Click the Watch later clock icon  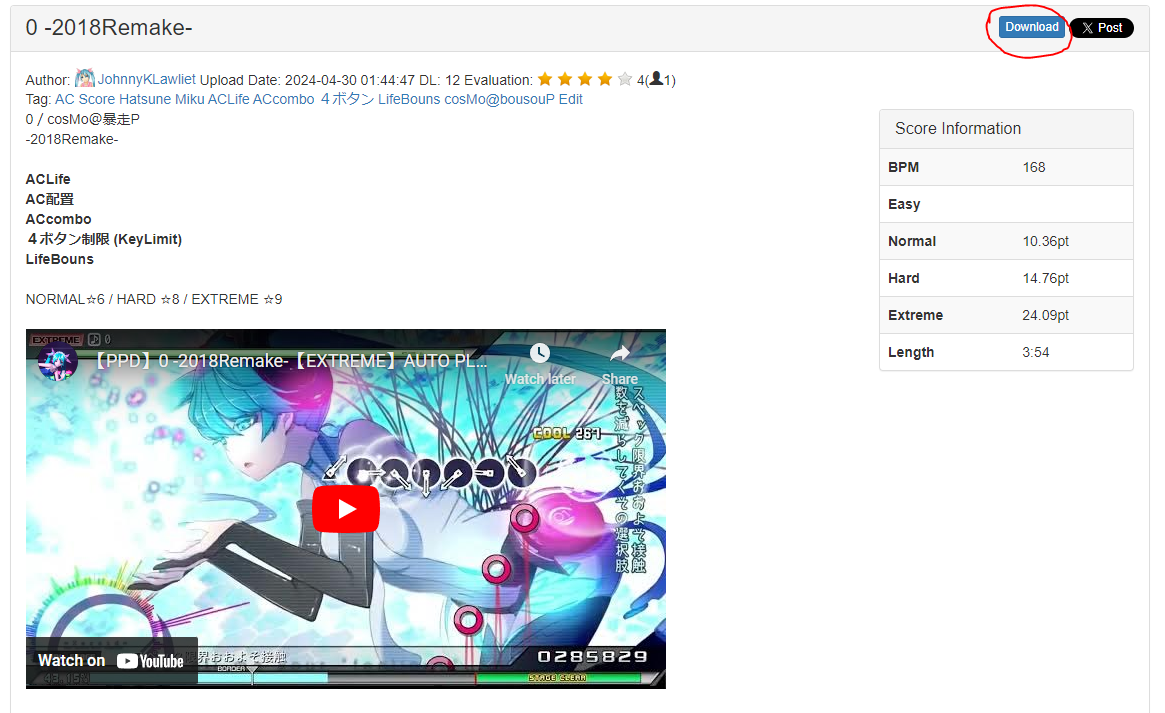click(540, 353)
